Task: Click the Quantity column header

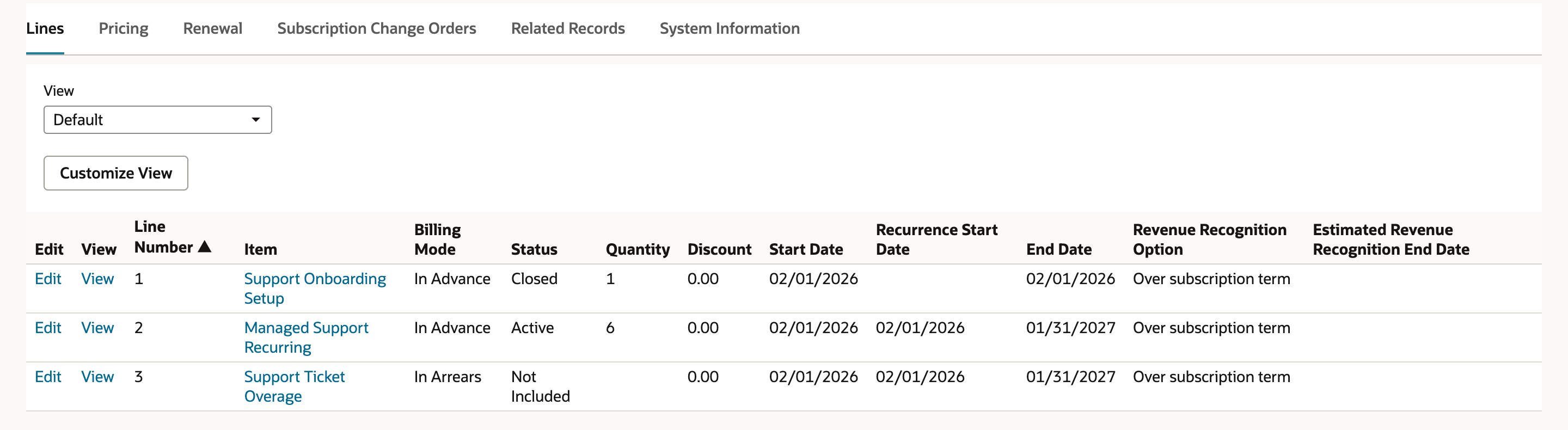Action: 638,249
